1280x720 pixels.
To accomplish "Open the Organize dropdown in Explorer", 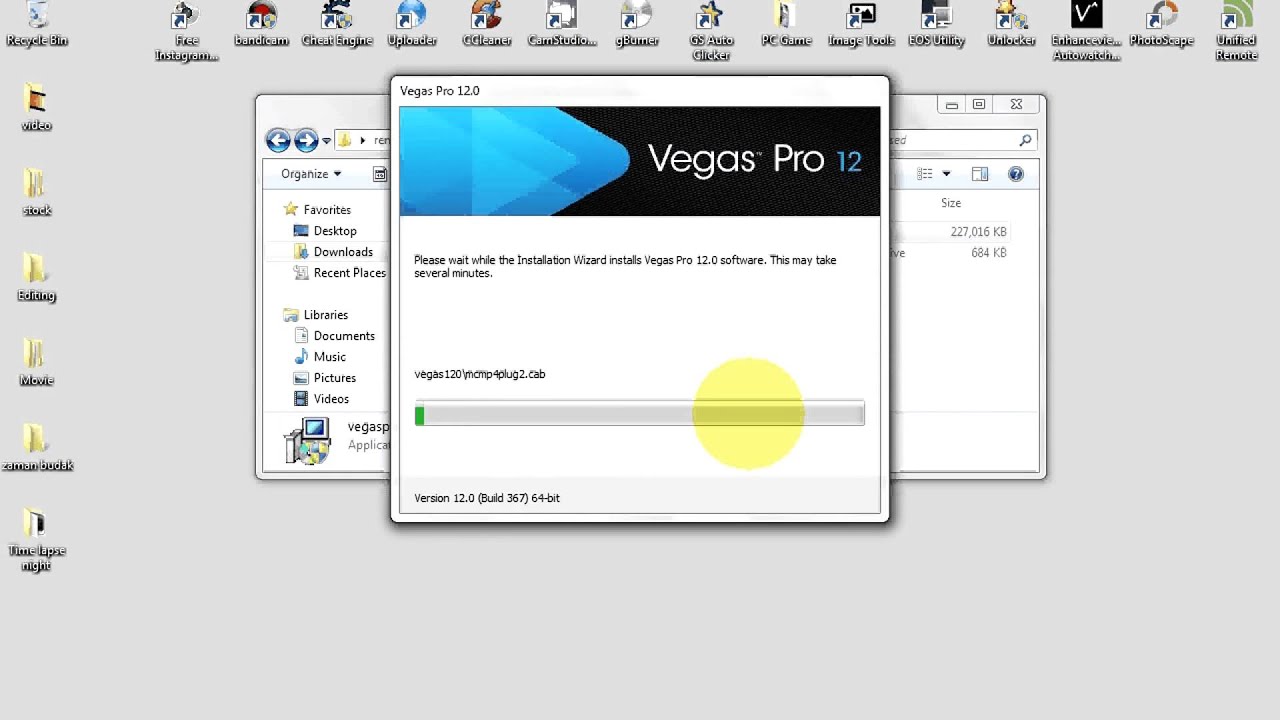I will point(311,174).
